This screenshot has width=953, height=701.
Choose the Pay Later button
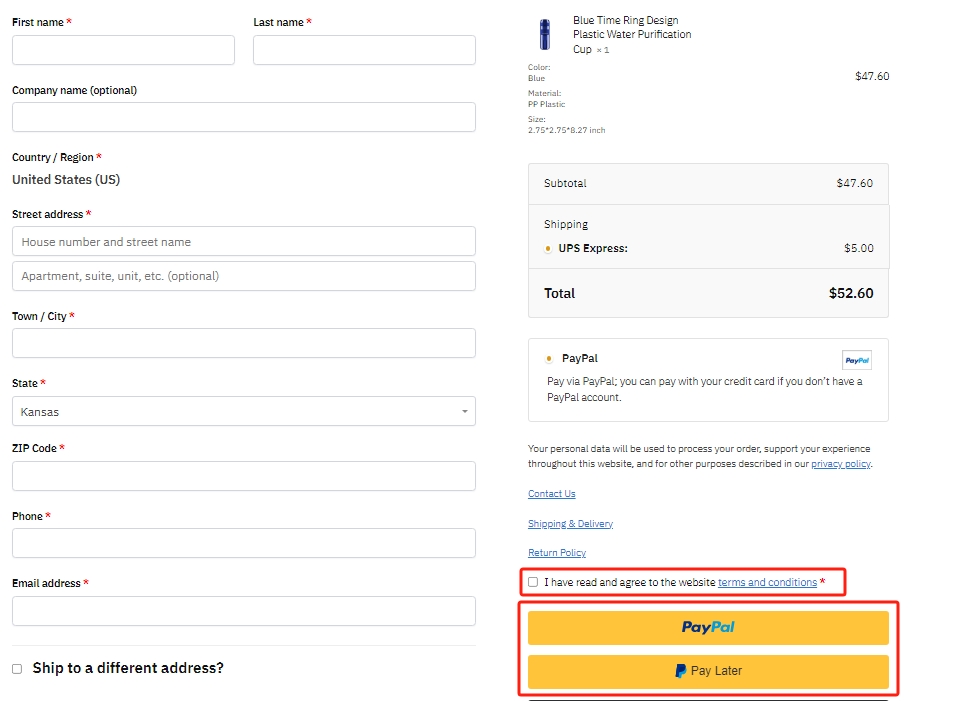point(708,671)
